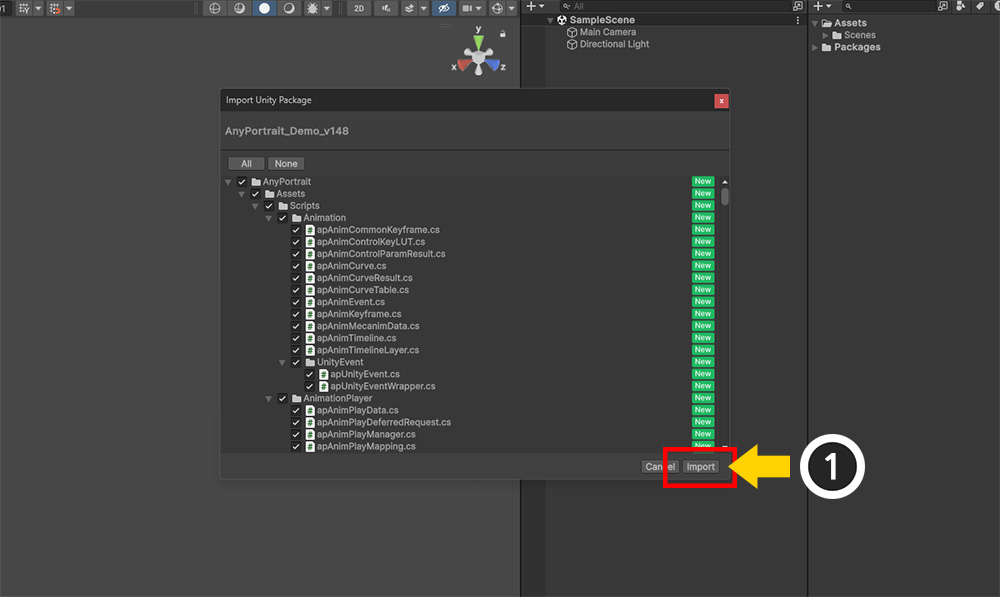Click Hierarchy search field
1000x597 pixels.
(x=673, y=6)
